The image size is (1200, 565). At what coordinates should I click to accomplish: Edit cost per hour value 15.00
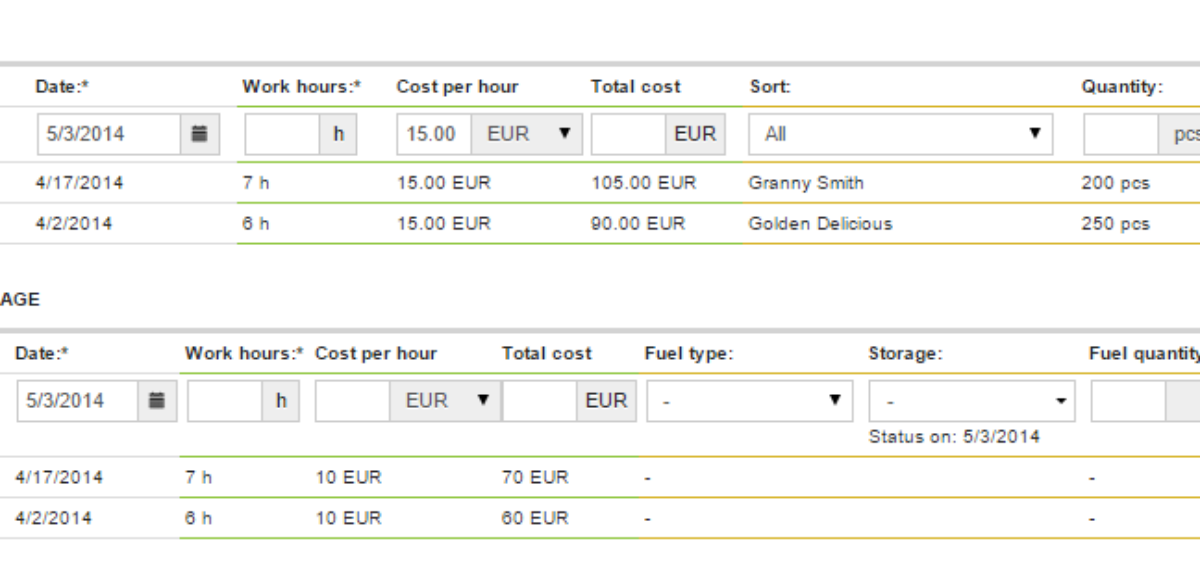[x=434, y=134]
